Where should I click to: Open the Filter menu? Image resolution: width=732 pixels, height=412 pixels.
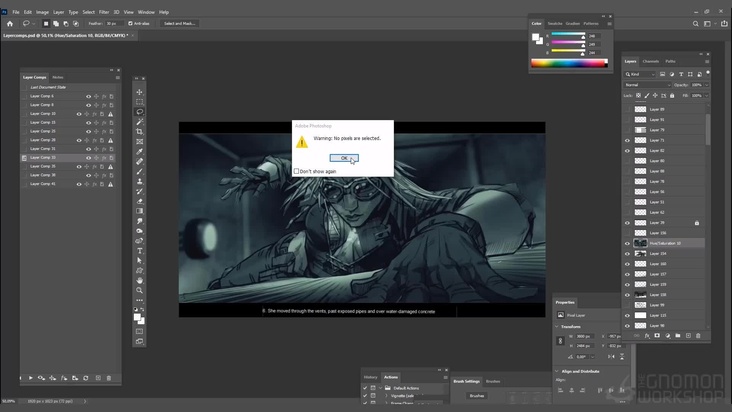click(104, 12)
